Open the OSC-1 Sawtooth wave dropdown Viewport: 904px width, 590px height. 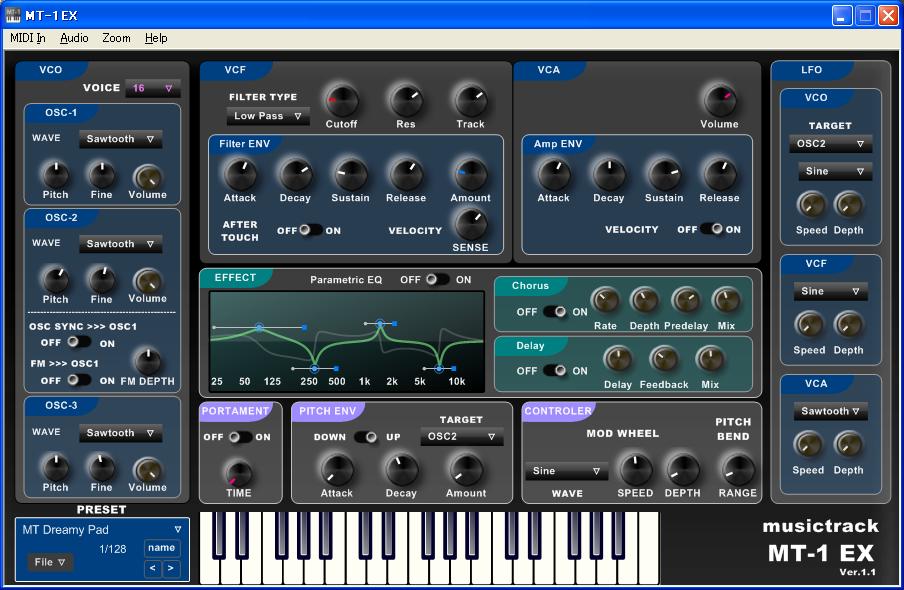(x=120, y=139)
